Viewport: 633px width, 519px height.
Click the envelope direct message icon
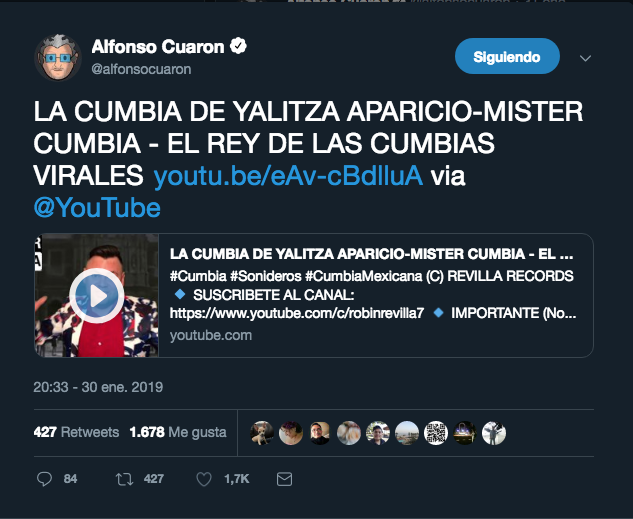284,479
